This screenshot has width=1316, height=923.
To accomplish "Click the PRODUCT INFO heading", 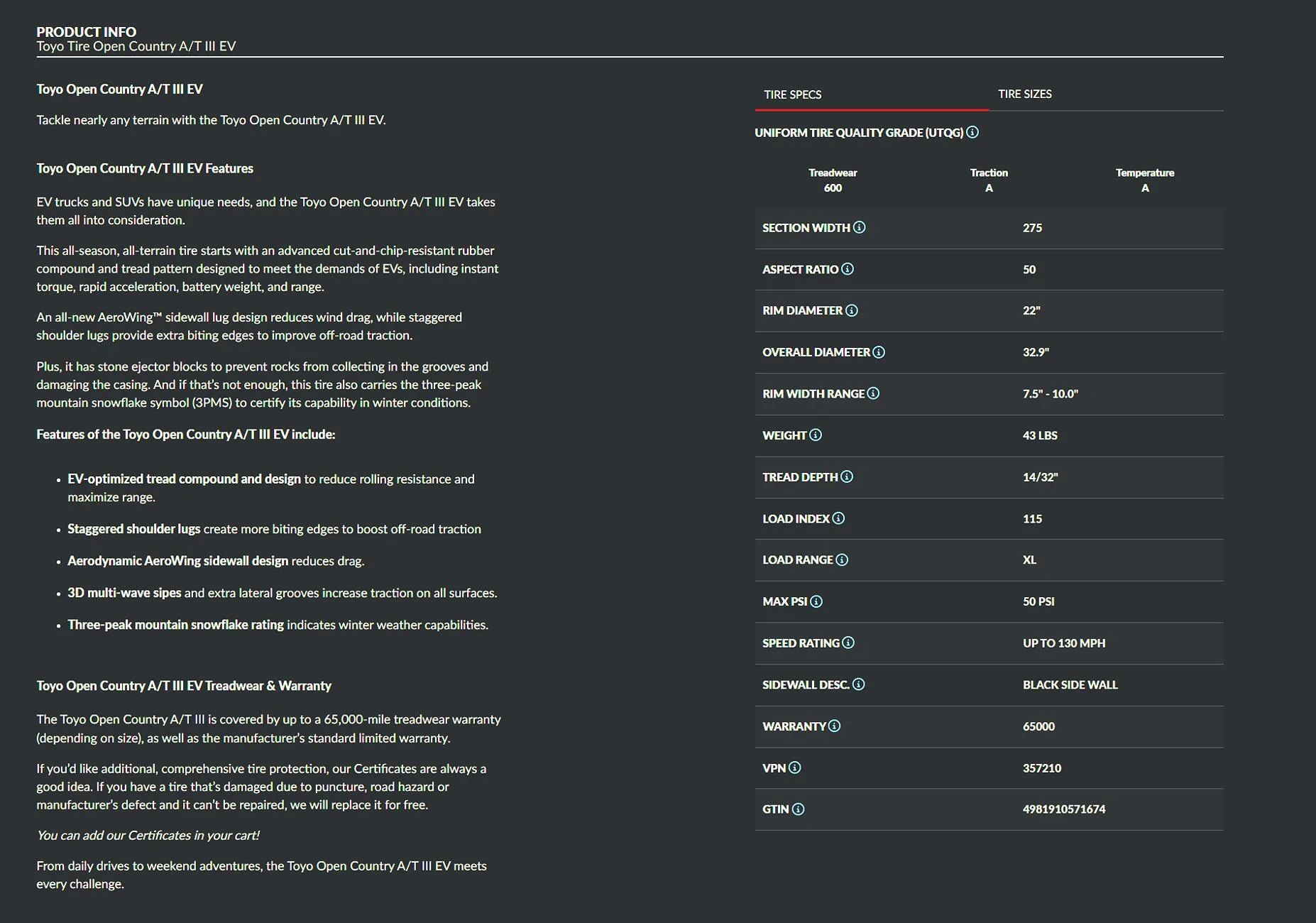I will 87,32.
